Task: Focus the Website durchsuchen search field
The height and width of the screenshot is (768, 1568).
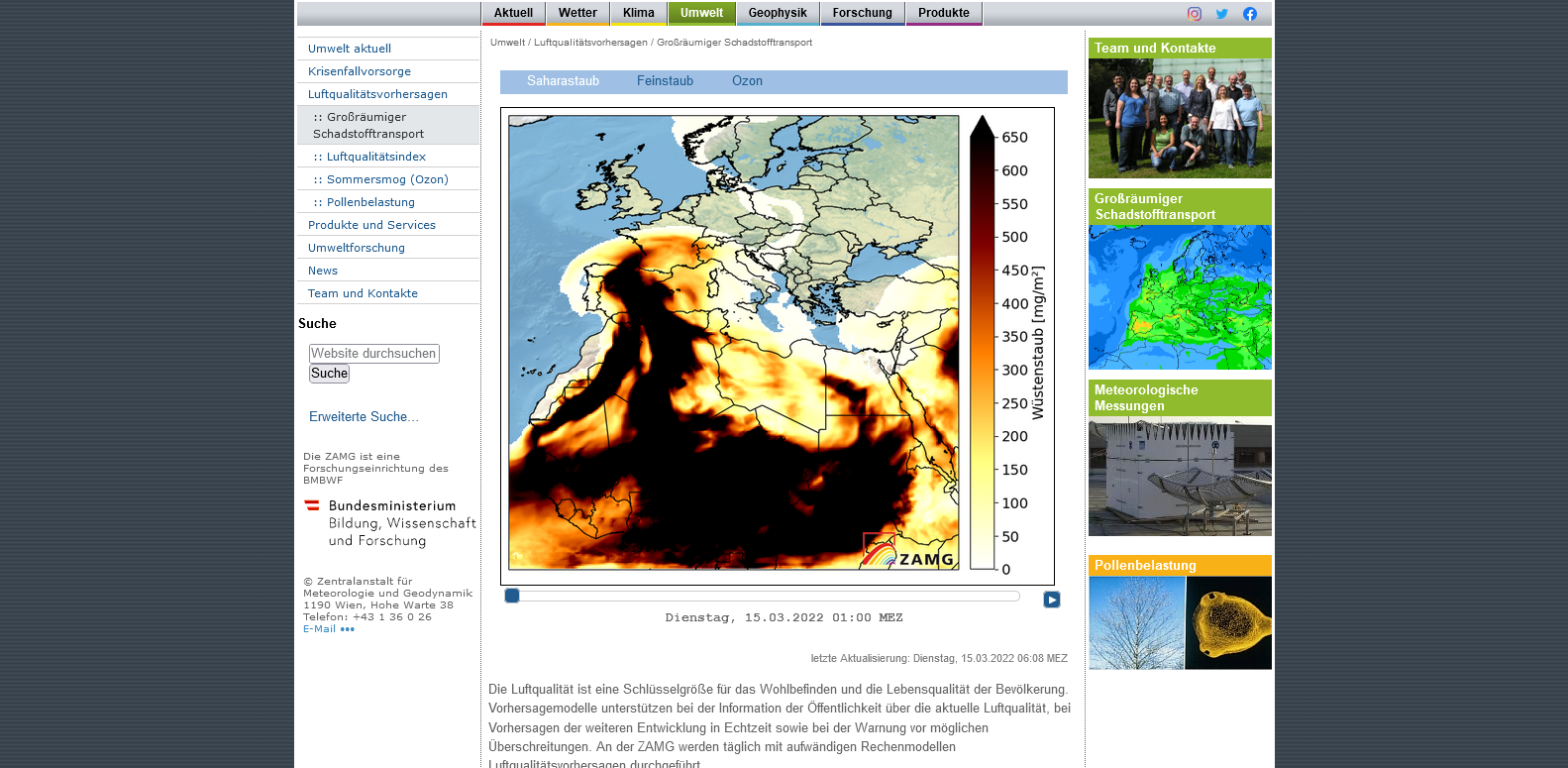Action: pos(373,354)
